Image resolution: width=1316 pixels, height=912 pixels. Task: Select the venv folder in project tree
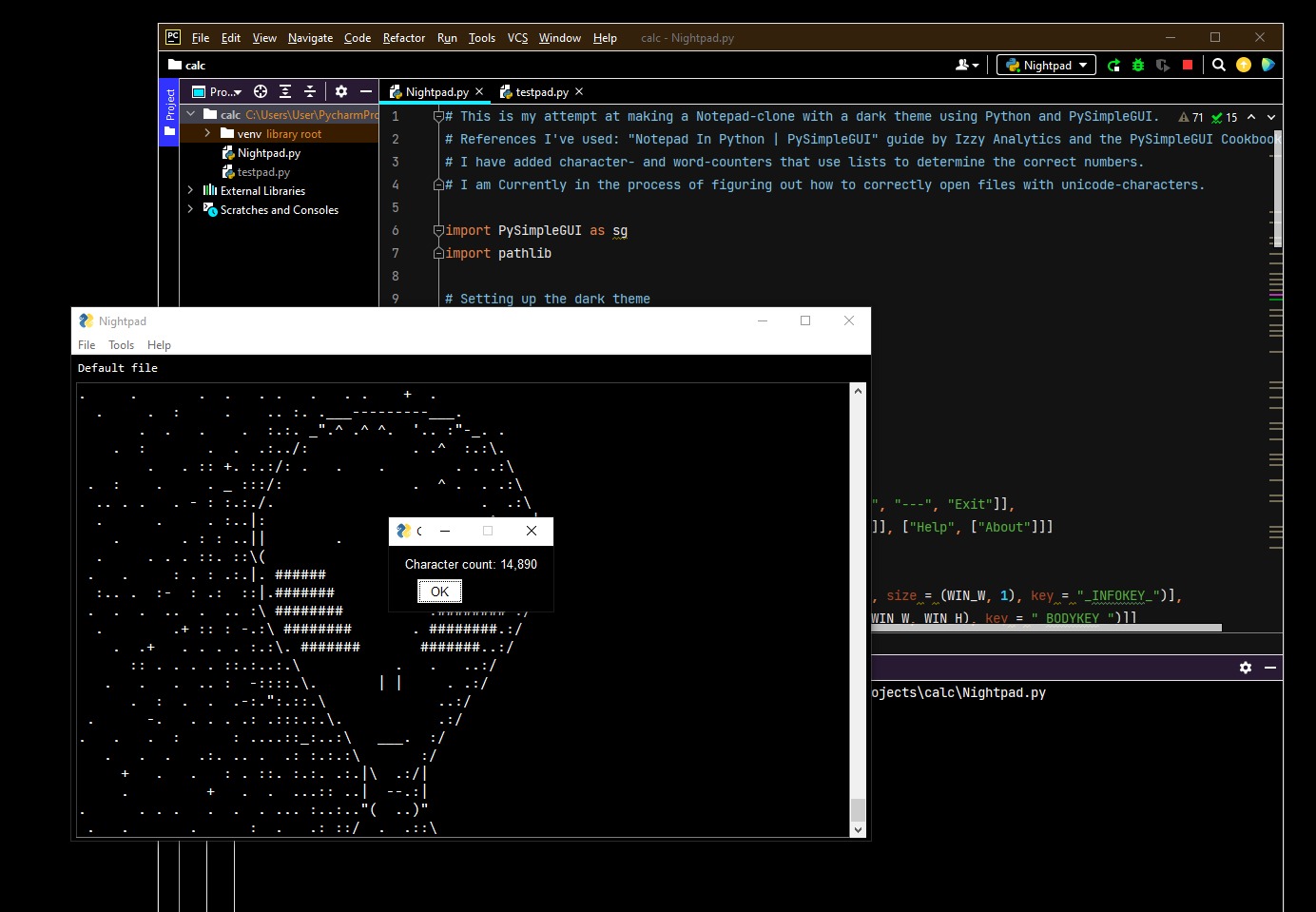pyautogui.click(x=249, y=134)
